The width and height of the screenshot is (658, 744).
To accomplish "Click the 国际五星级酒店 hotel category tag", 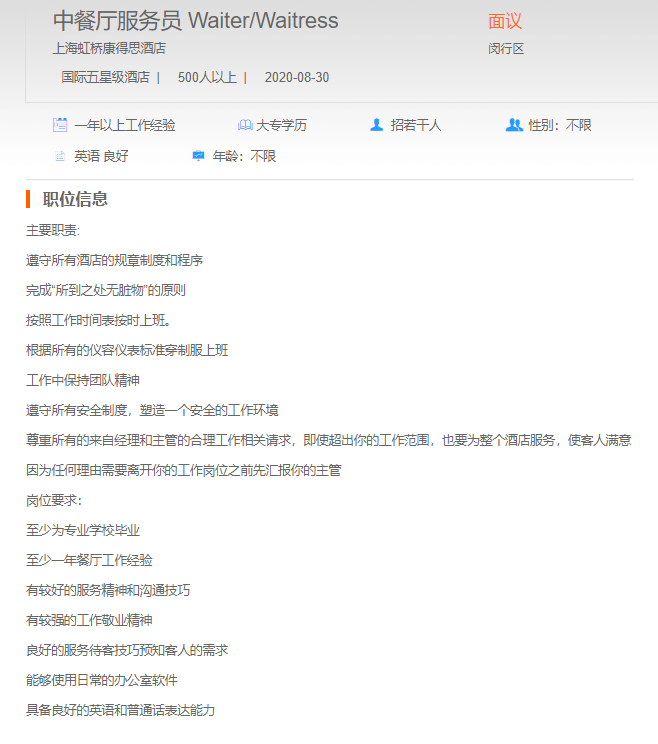I will pos(105,78).
